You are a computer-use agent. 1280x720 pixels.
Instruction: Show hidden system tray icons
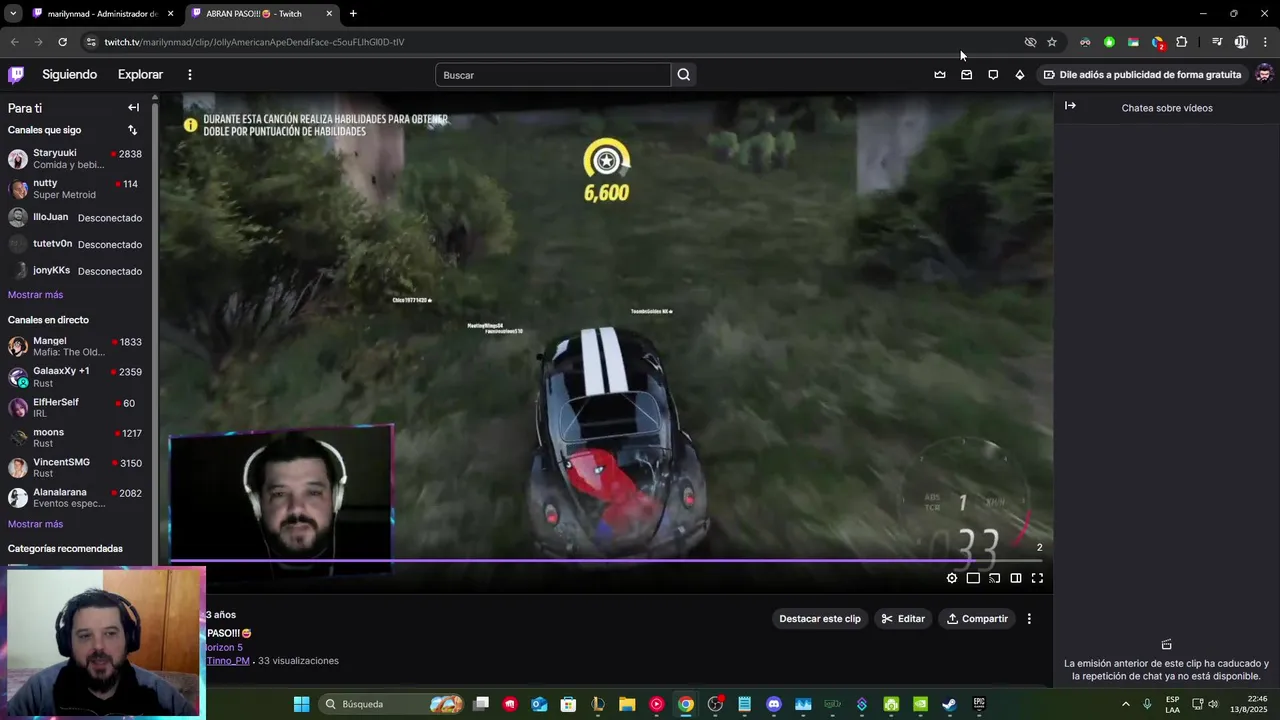(x=1125, y=704)
